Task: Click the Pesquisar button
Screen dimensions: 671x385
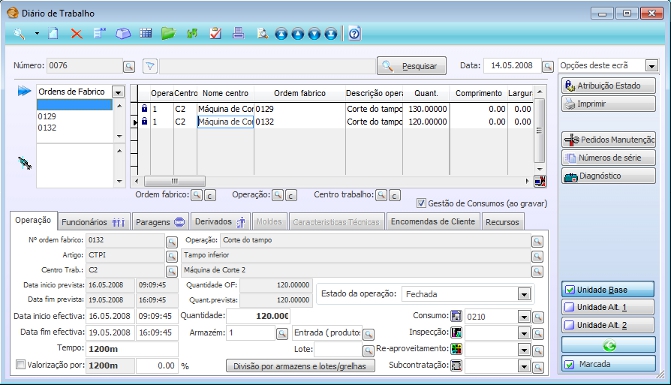Action: (x=412, y=66)
